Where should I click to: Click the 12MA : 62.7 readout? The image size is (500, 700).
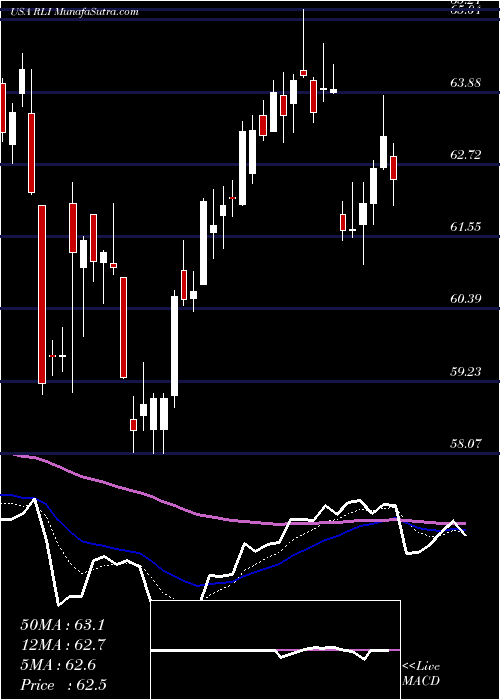tap(63, 645)
